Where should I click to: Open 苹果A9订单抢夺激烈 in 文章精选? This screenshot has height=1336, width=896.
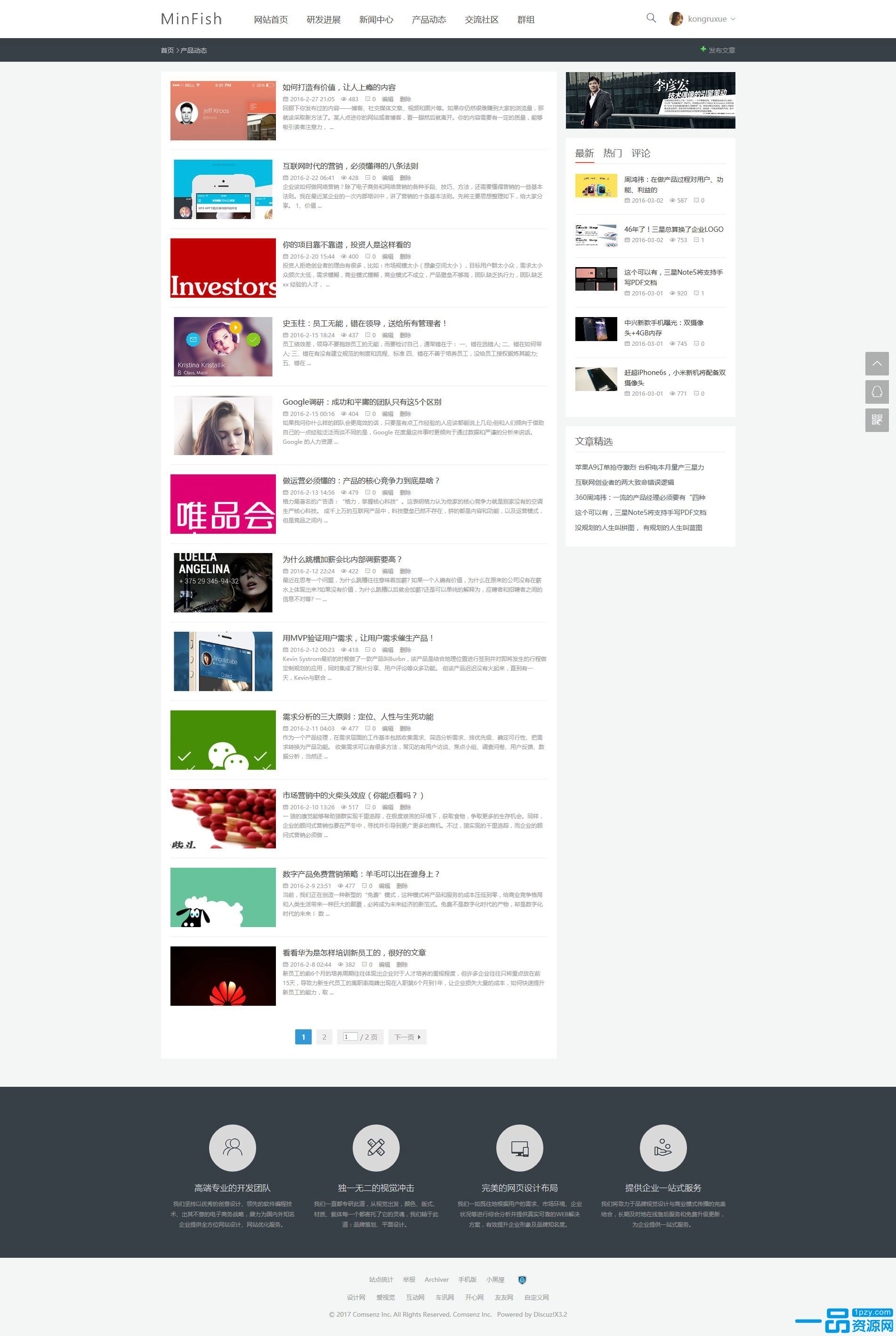coord(639,467)
